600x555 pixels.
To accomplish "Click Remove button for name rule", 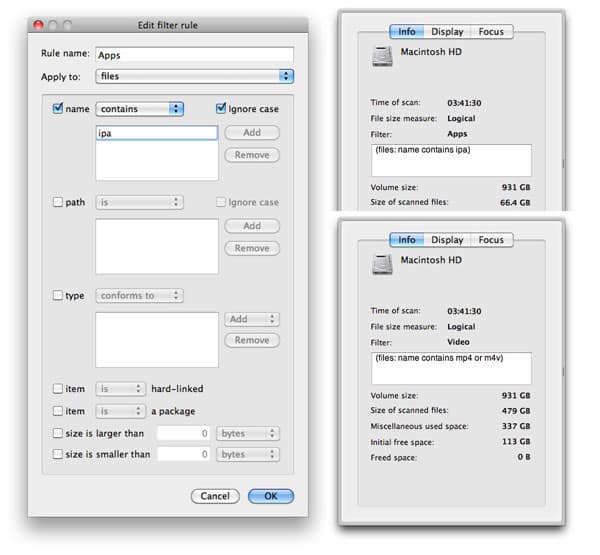I will click(252, 155).
